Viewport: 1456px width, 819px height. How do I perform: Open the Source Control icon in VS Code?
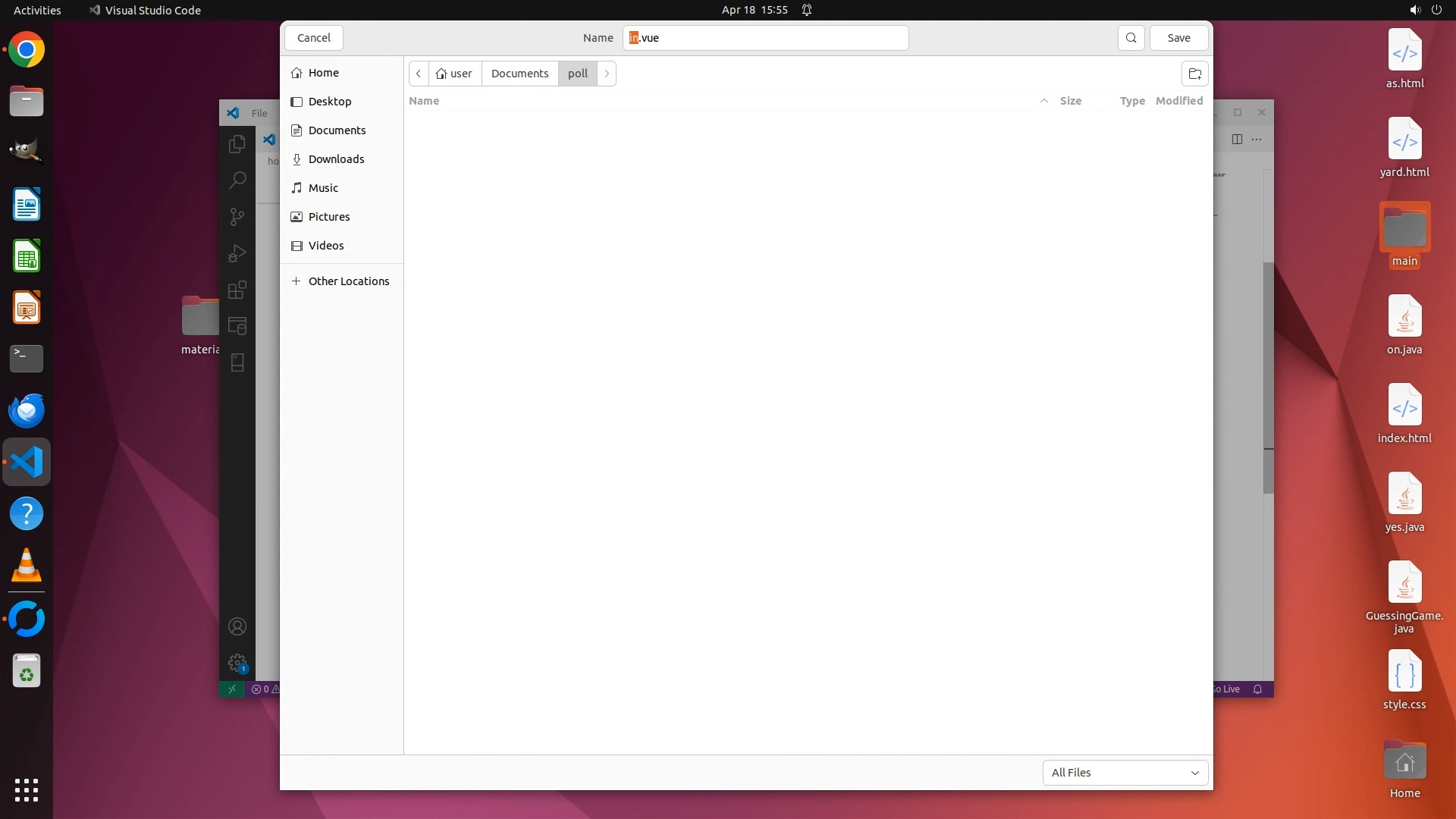click(x=237, y=217)
